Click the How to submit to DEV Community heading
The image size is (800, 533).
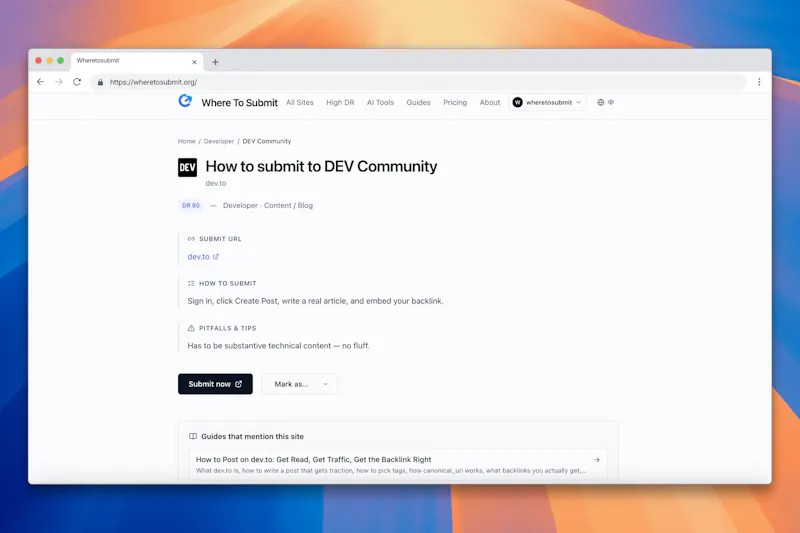pos(321,166)
